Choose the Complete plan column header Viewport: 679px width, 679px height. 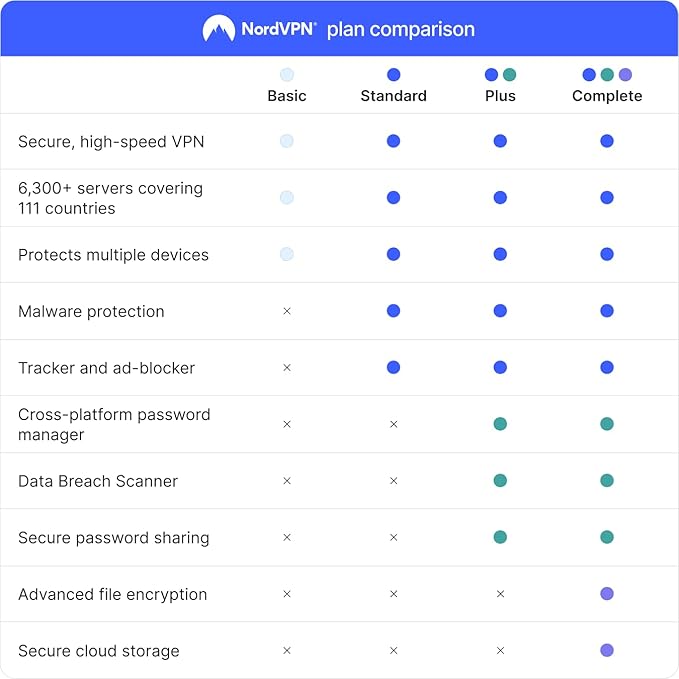(x=607, y=96)
